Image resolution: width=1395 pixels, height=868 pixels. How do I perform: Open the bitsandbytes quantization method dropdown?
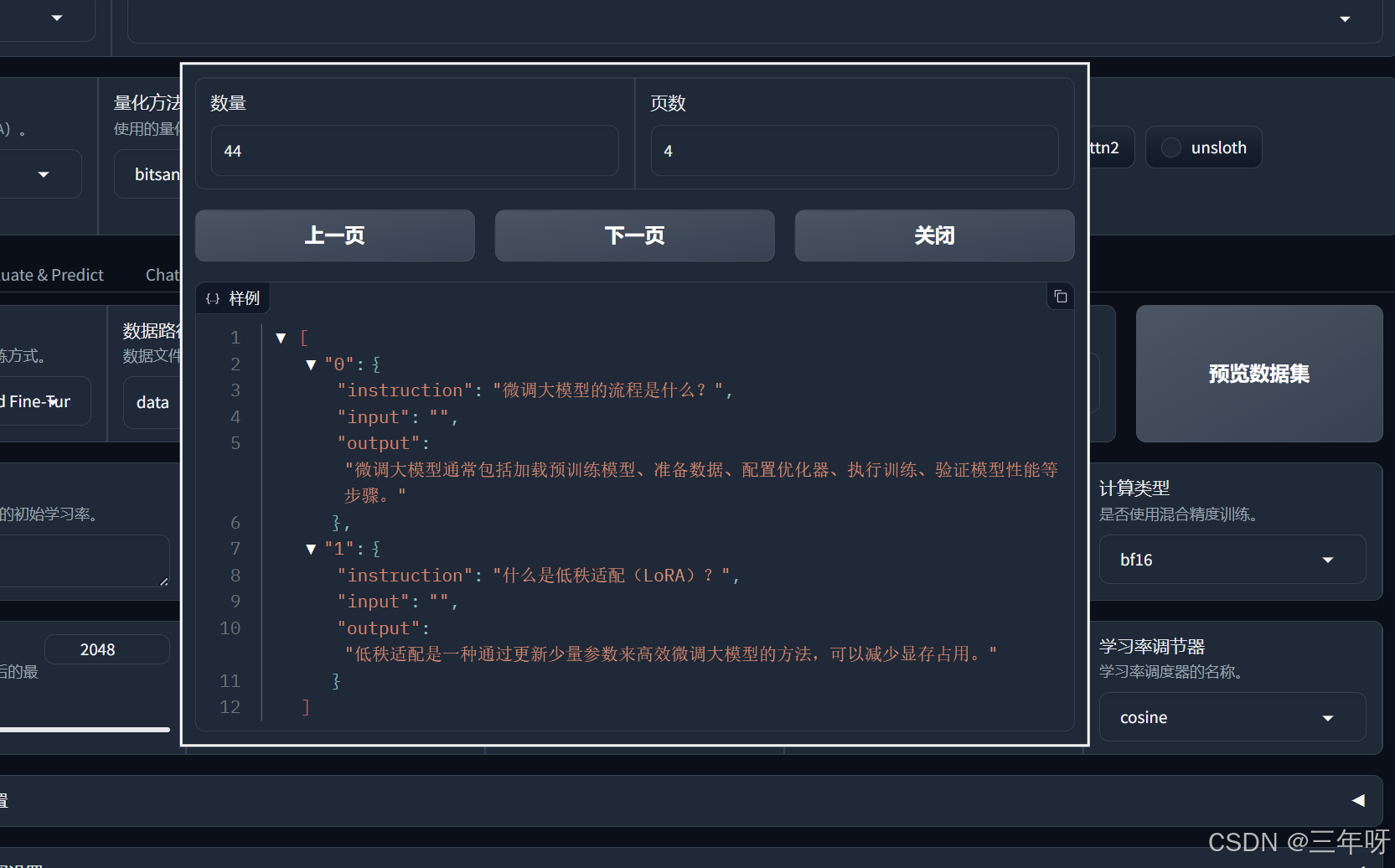click(x=148, y=174)
